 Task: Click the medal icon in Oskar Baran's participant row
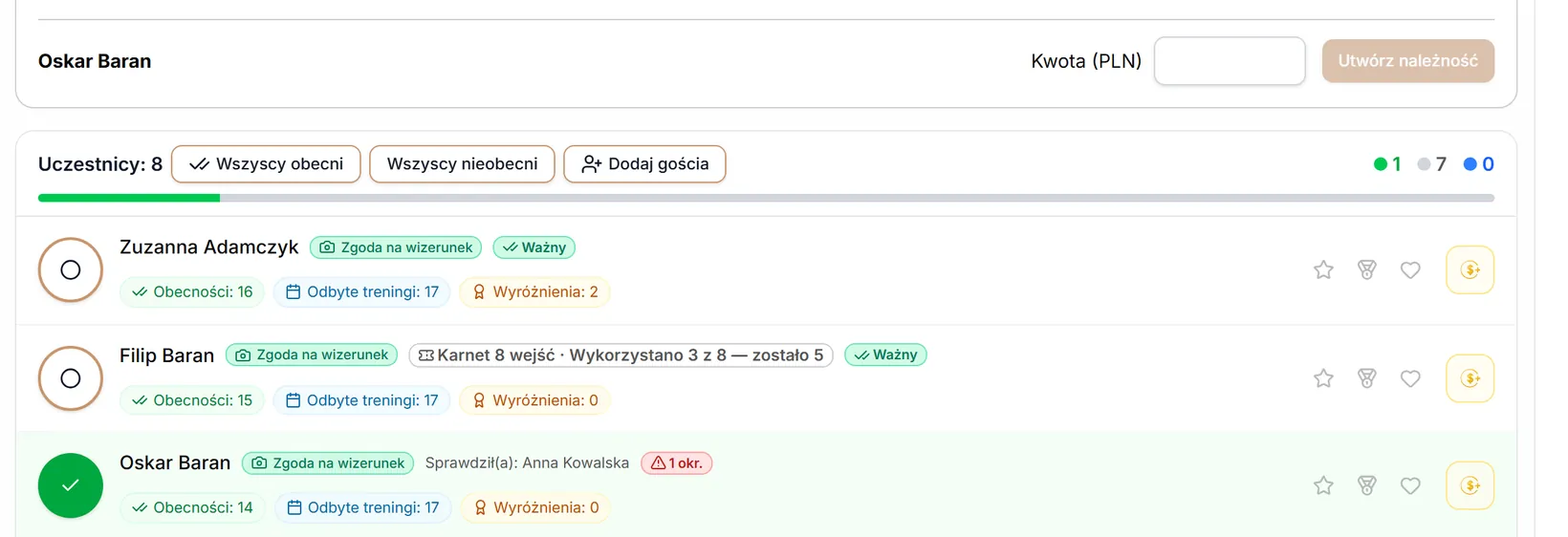coord(1367,485)
